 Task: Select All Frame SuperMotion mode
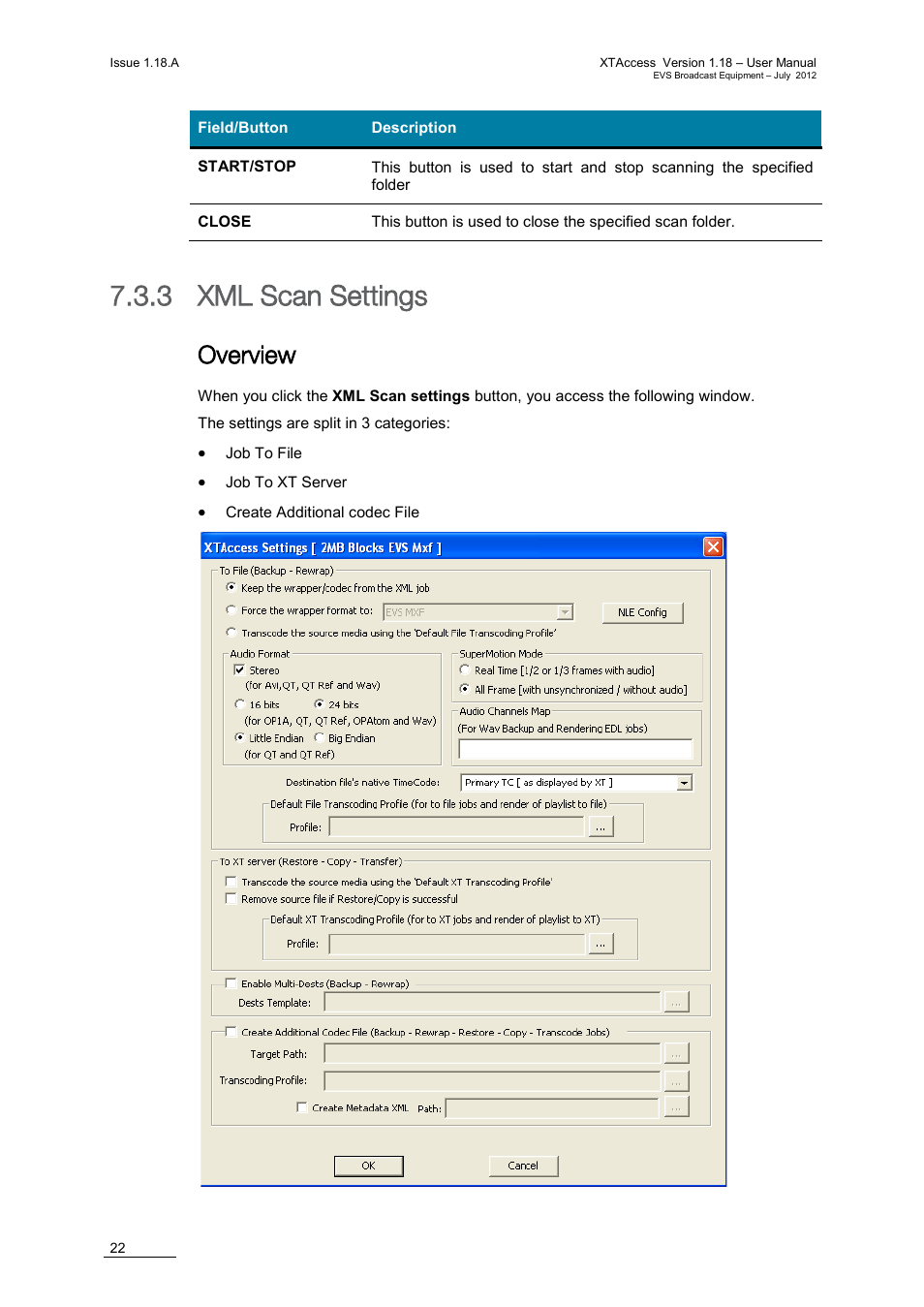[x=465, y=689]
